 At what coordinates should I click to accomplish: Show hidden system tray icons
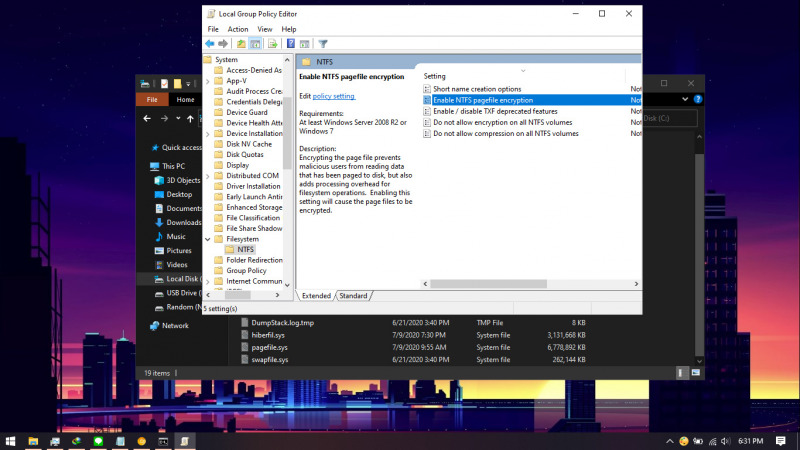point(670,441)
